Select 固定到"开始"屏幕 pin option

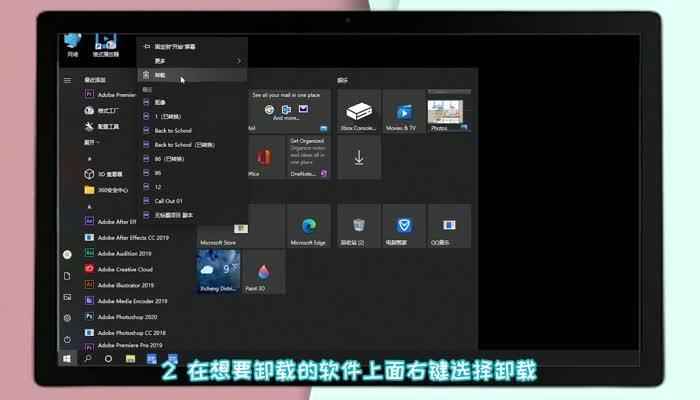[x=192, y=46]
